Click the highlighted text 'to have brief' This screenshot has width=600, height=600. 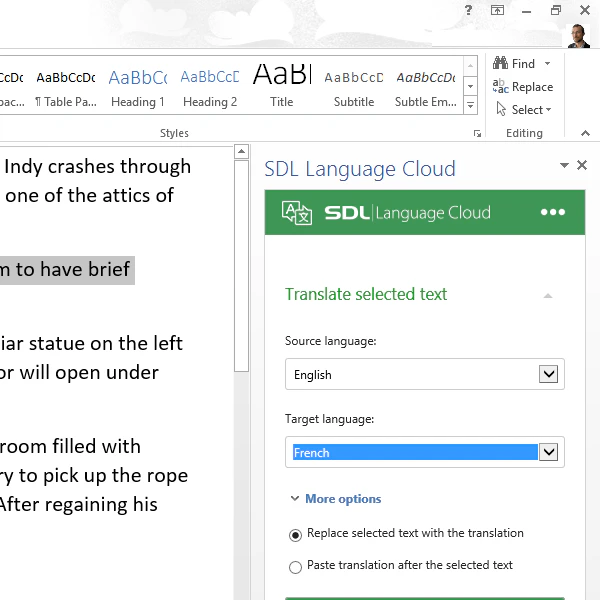click(73, 269)
